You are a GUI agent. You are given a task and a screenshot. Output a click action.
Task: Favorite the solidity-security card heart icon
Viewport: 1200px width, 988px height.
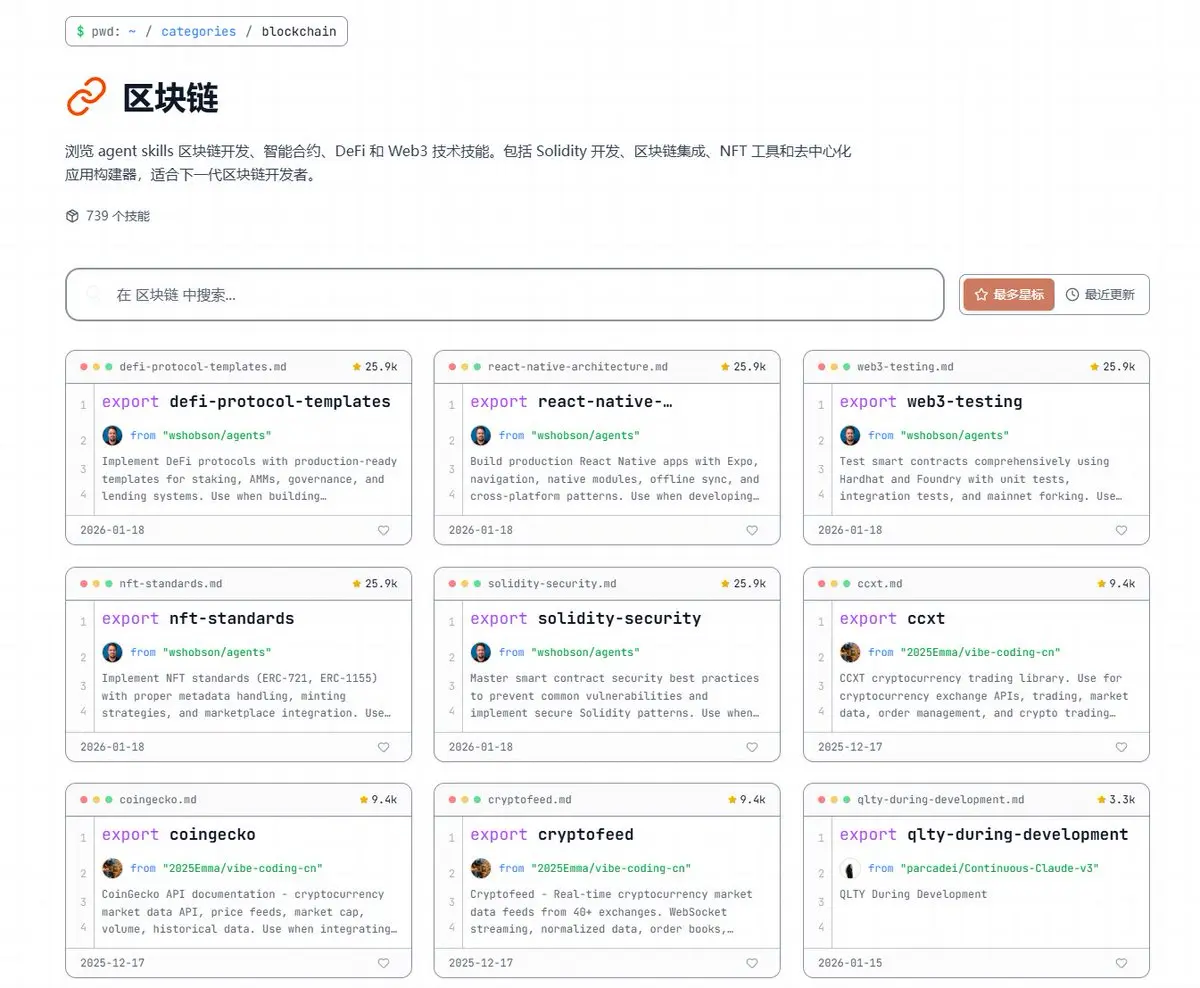[x=752, y=747]
